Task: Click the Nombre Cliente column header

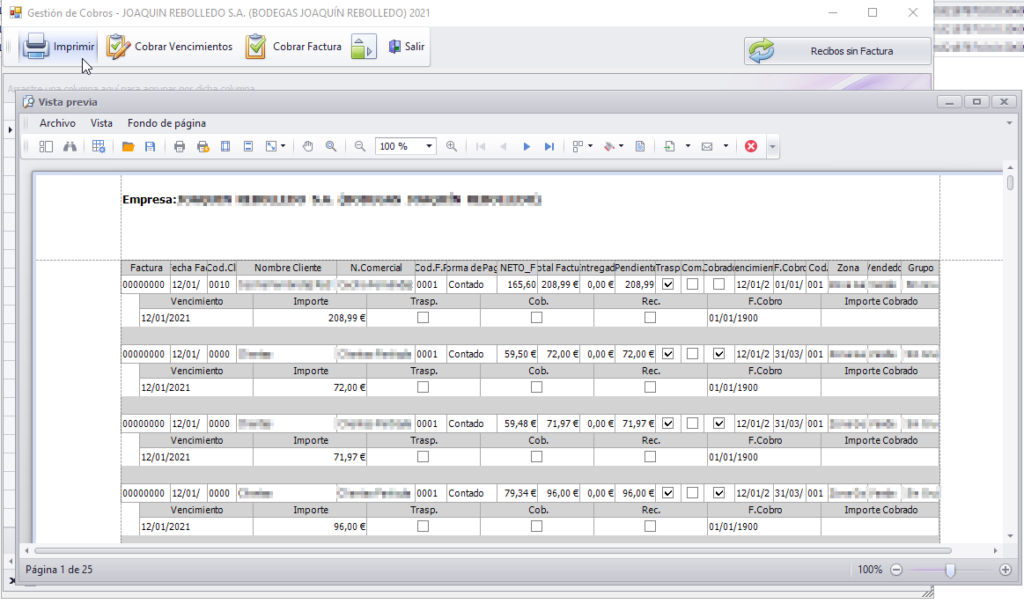Action: click(x=287, y=268)
